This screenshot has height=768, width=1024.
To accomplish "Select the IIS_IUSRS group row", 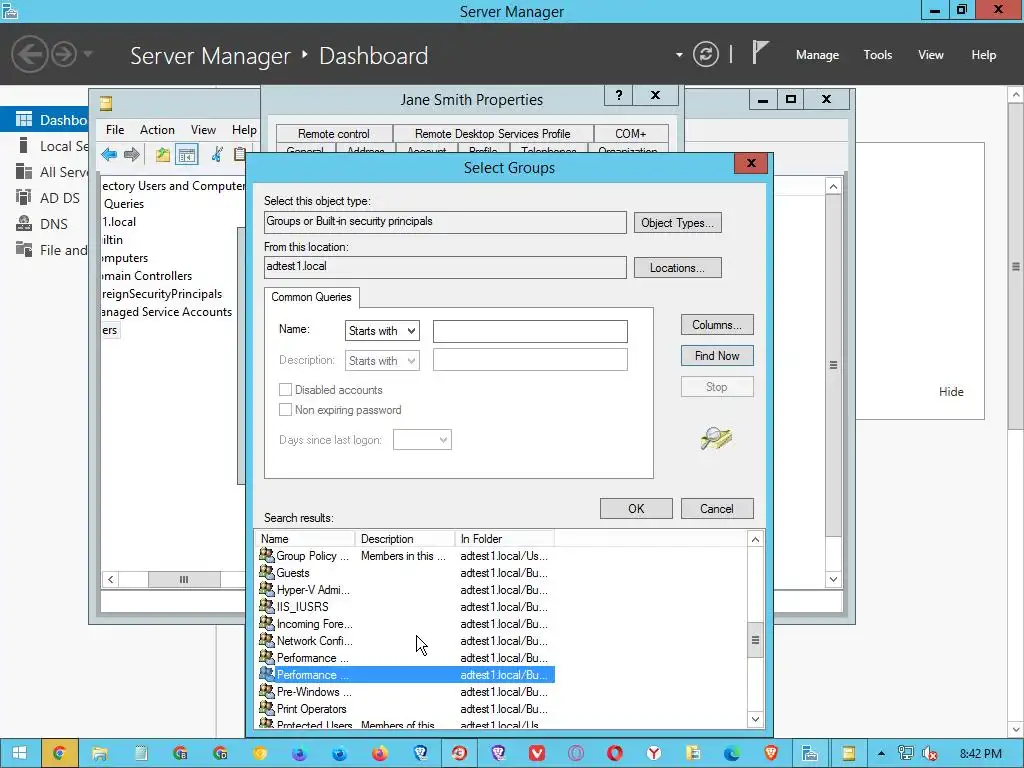I will [x=406, y=607].
